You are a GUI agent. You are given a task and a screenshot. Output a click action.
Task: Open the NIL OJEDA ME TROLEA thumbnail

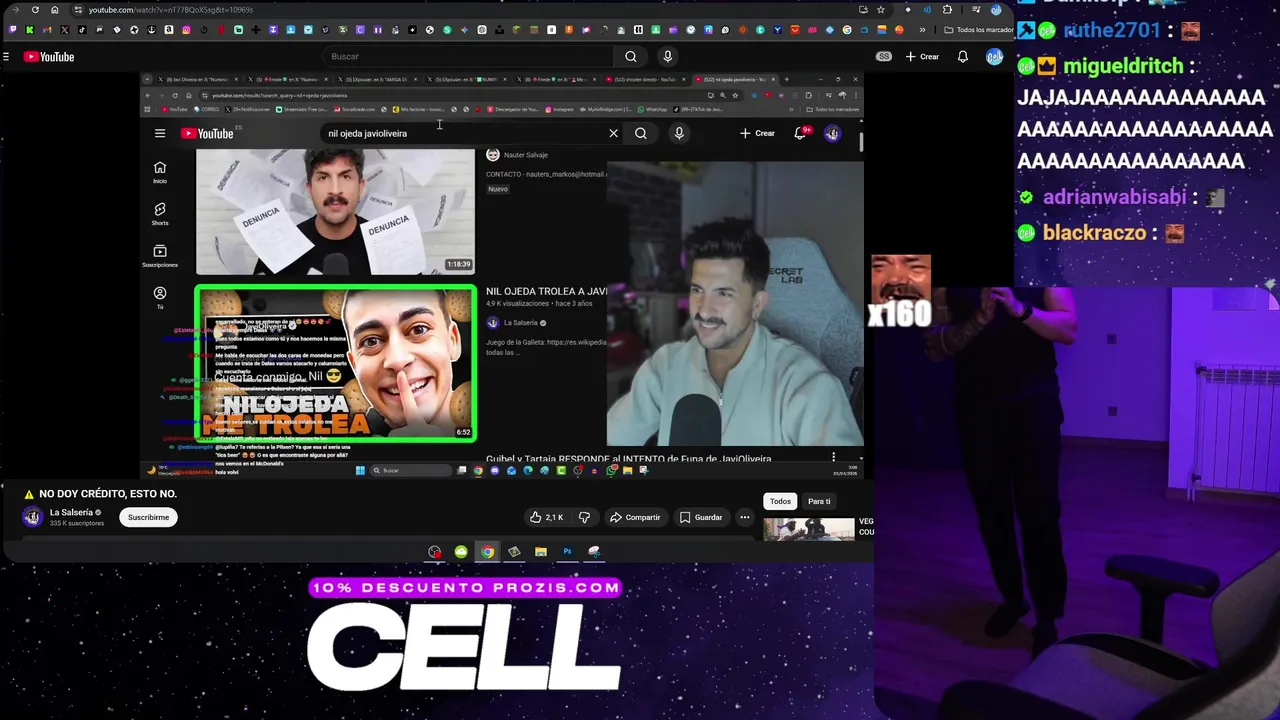coord(336,364)
